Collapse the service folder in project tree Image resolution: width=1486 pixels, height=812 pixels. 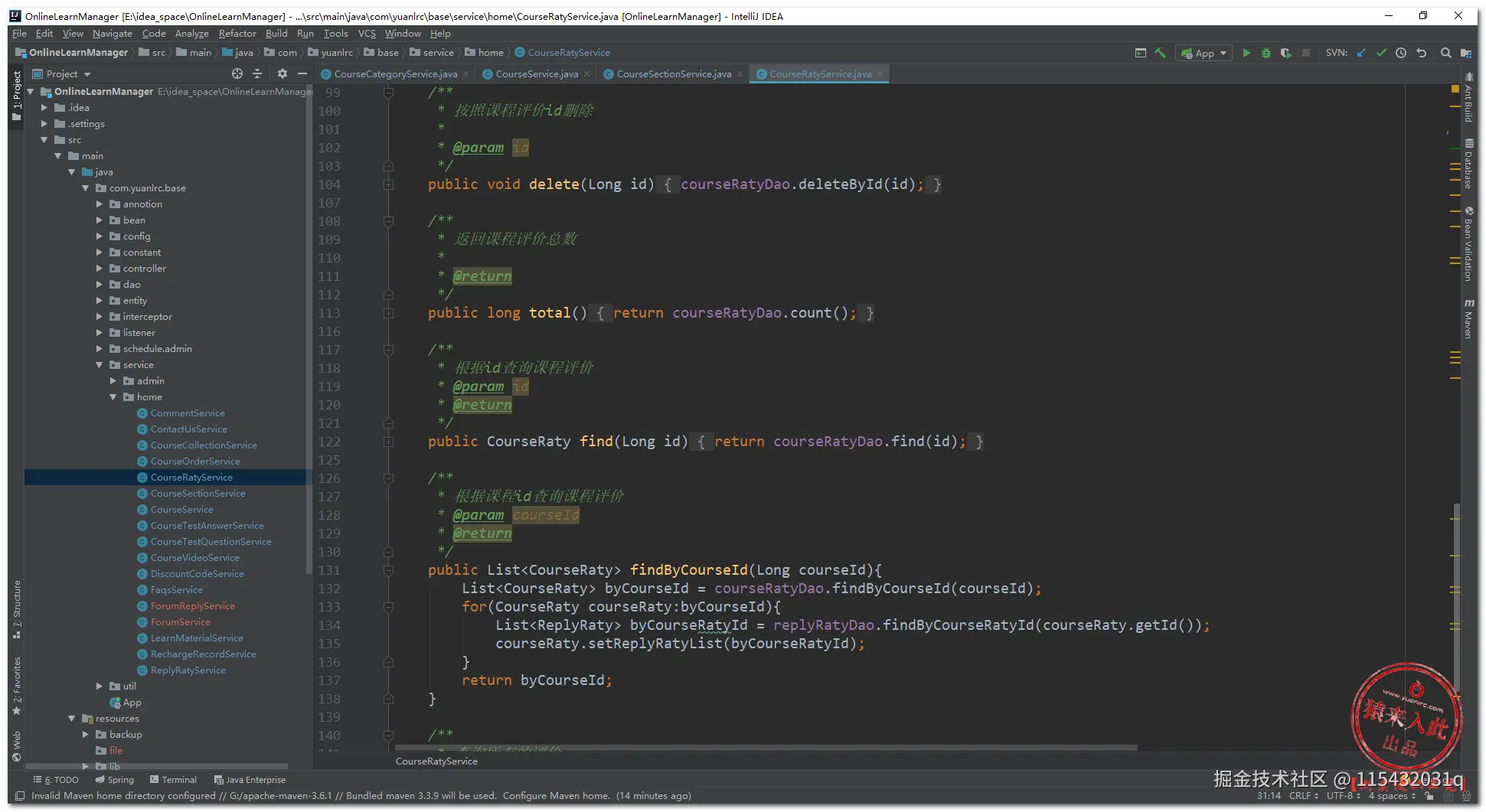click(100, 365)
